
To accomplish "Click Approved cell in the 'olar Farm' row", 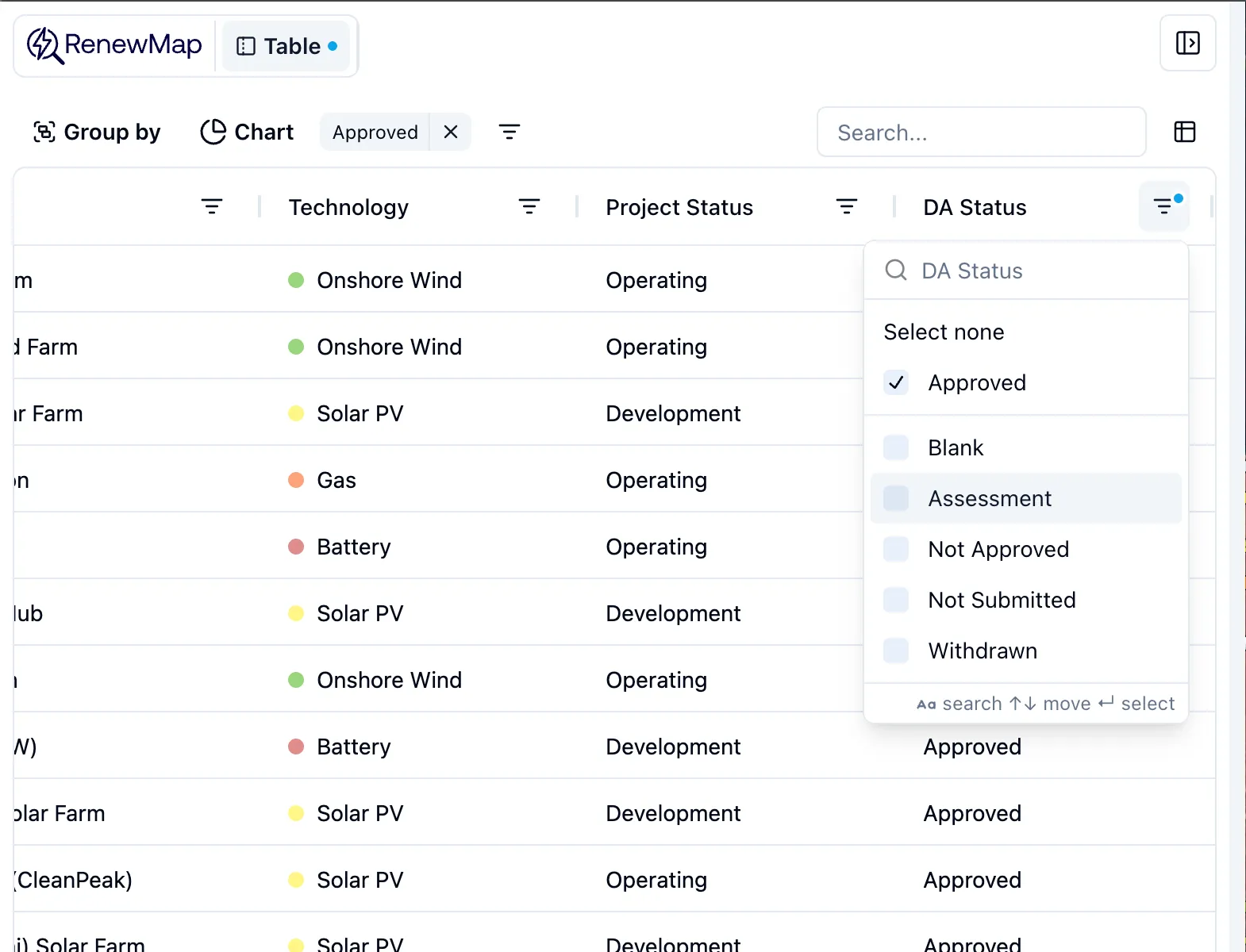I will tap(972, 813).
